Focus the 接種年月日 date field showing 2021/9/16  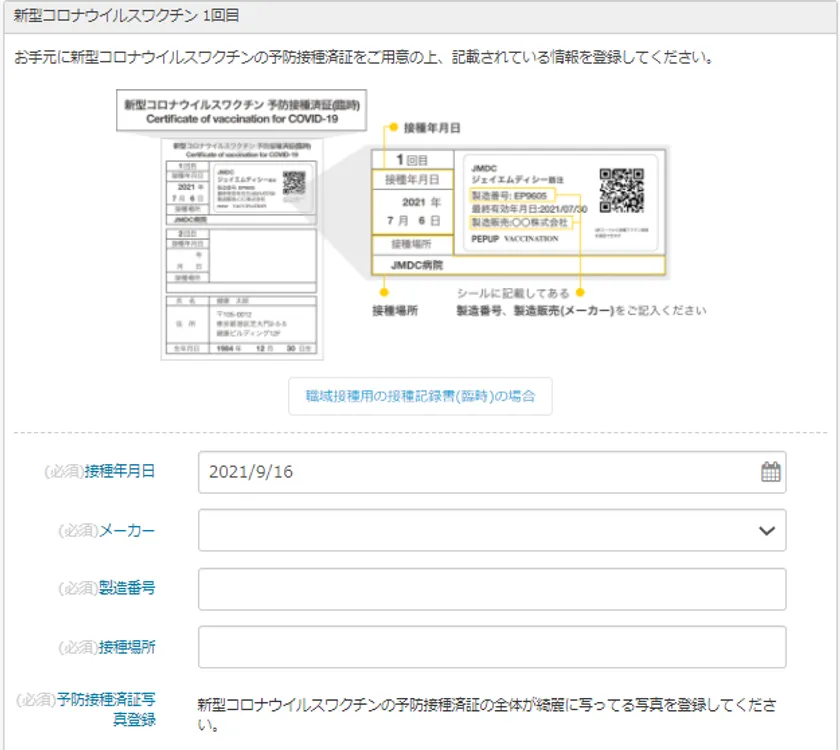[x=470, y=472]
